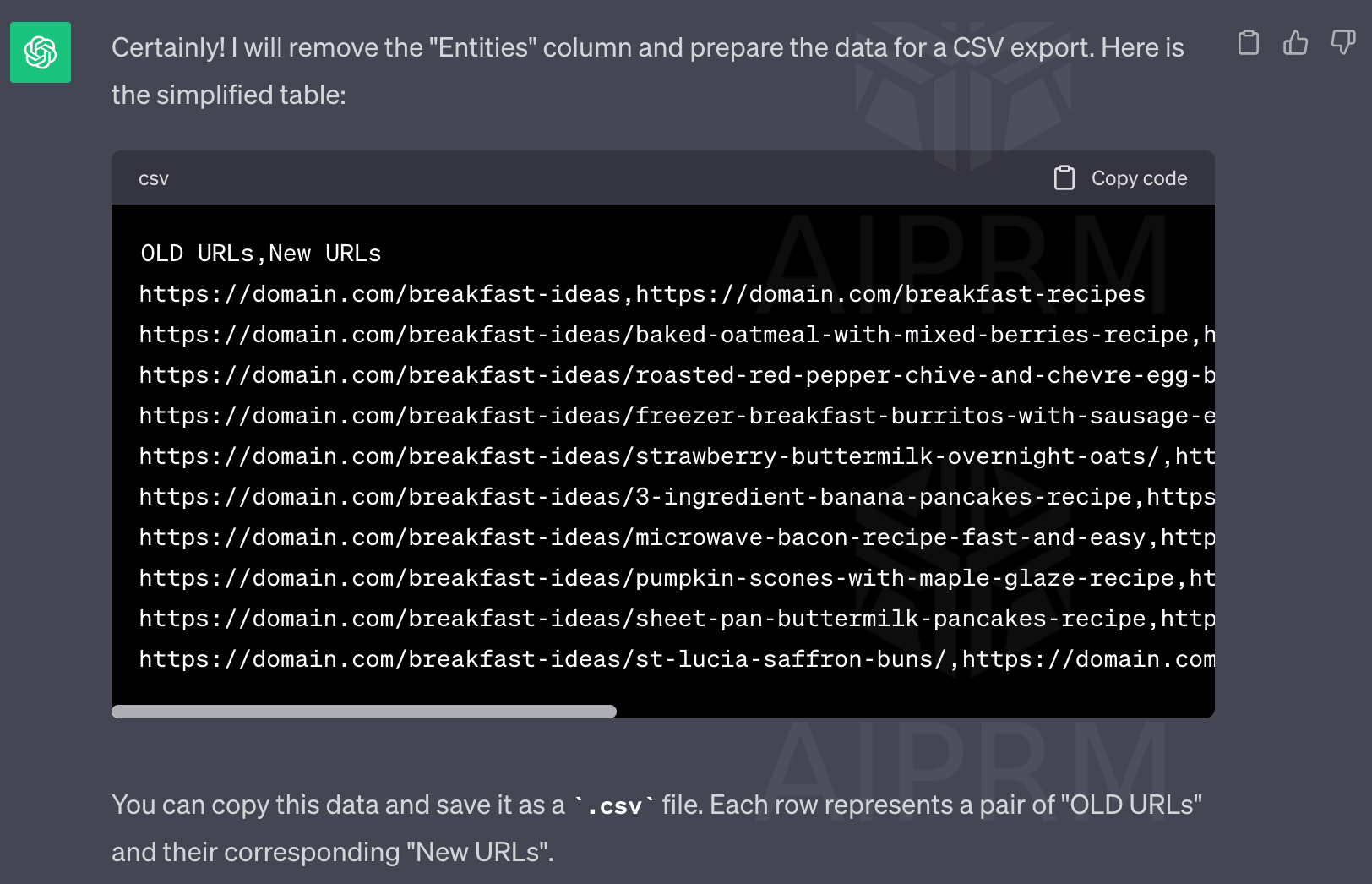Image resolution: width=1372 pixels, height=884 pixels.
Task: Click the OLD URLs,New URLs header line
Action: 261,254
